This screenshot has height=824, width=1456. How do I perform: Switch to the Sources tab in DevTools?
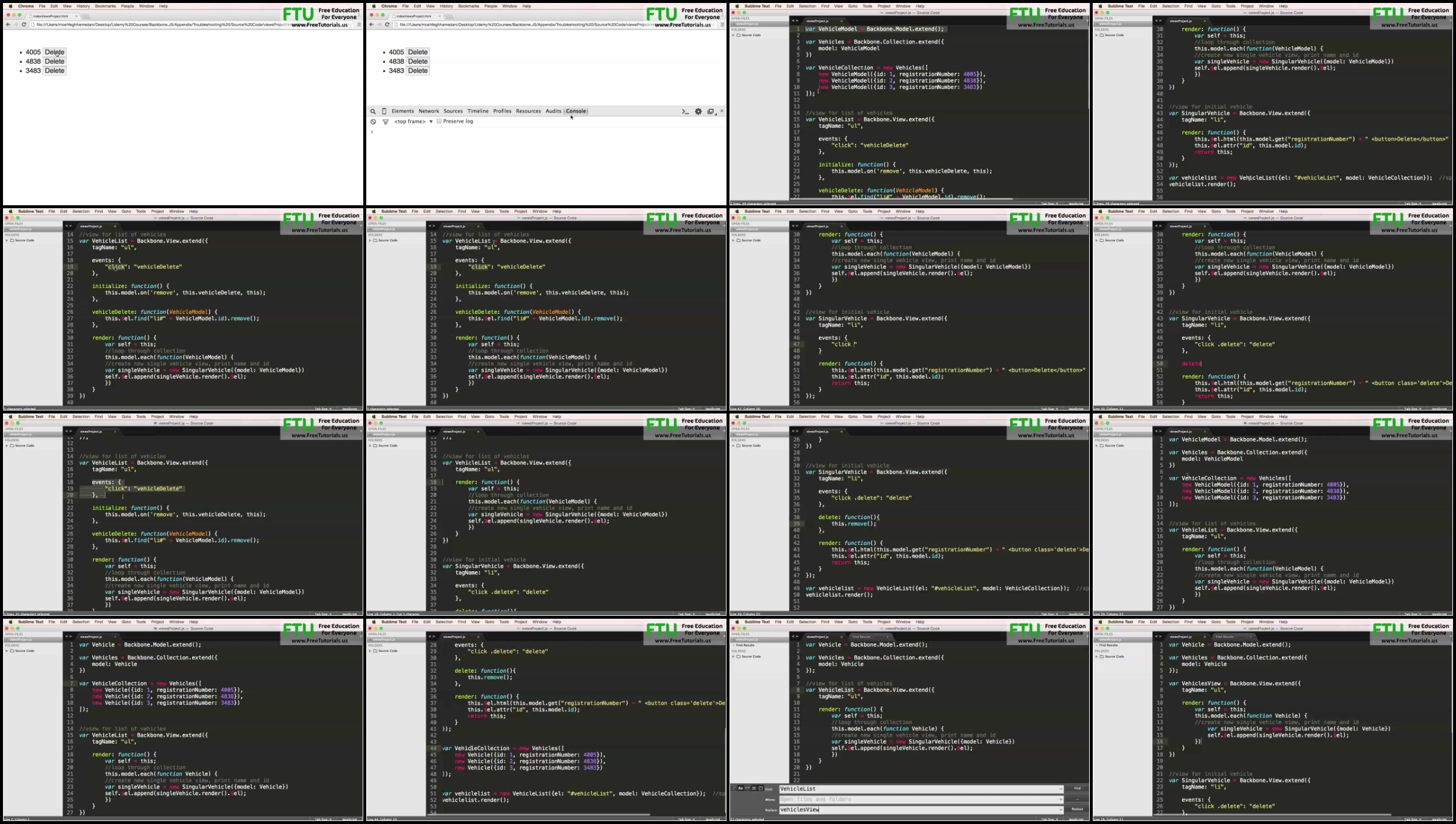(453, 111)
